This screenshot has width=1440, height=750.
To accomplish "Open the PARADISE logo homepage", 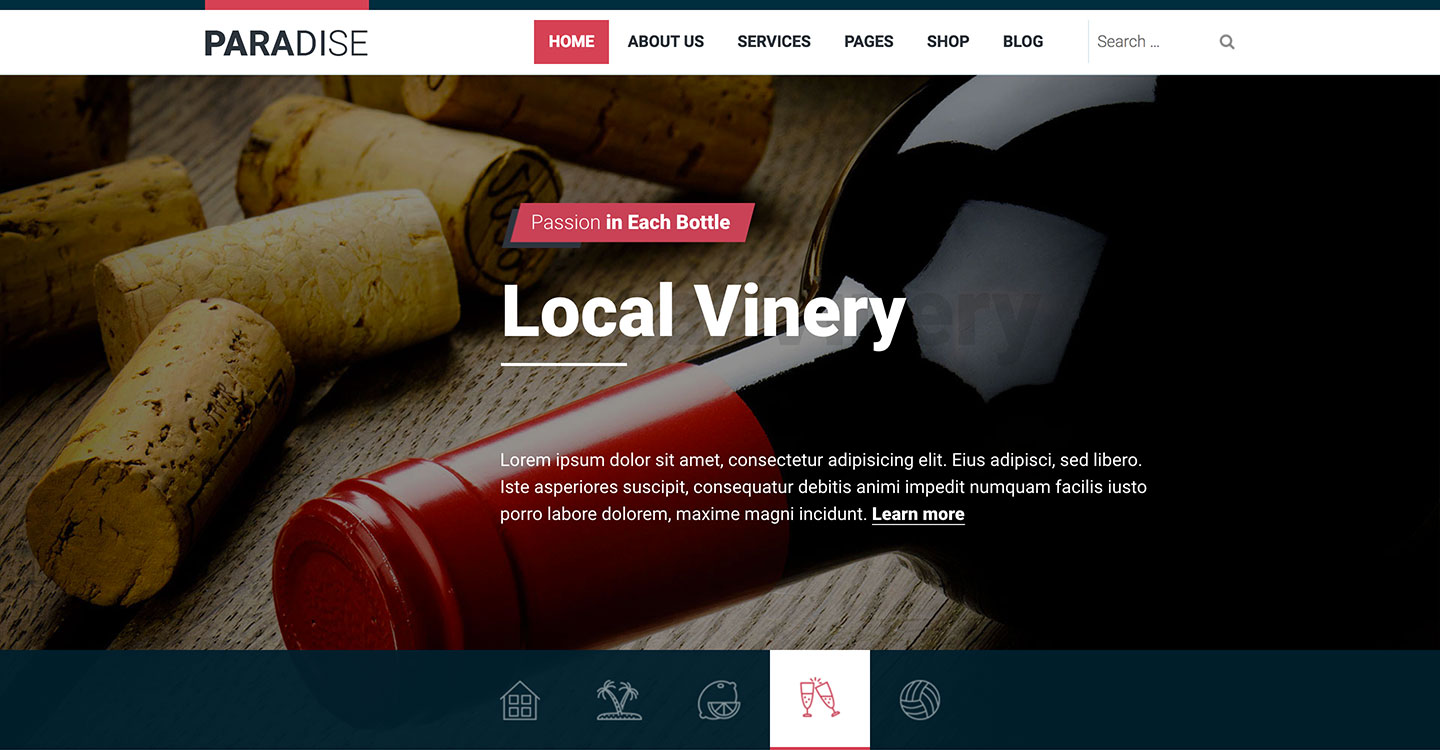I will click(x=286, y=43).
